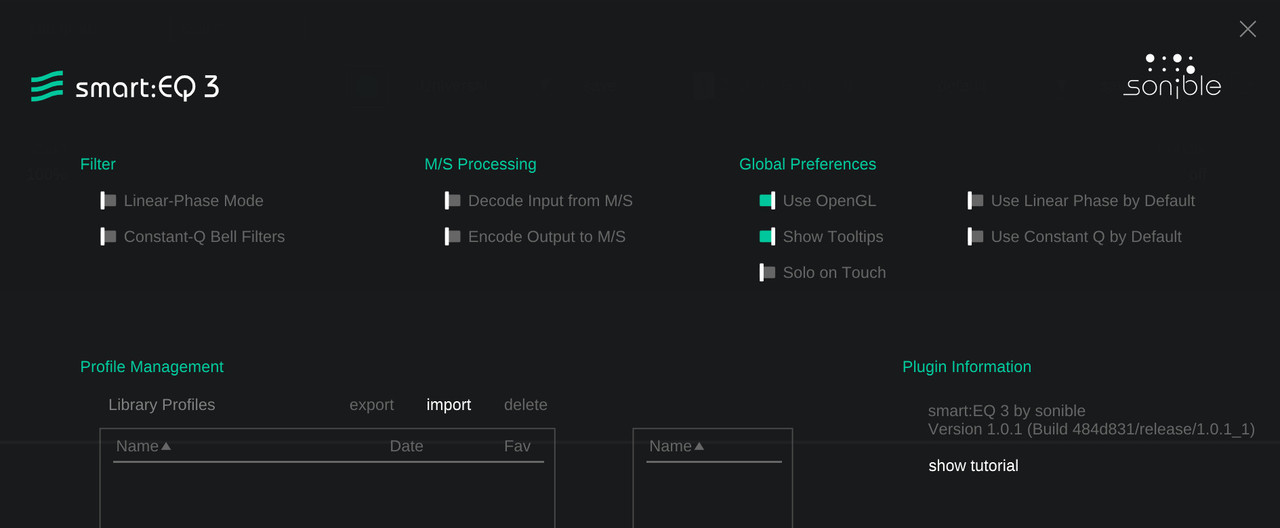Click the Library Profiles label
1280x528 pixels.
pyautogui.click(x=161, y=405)
